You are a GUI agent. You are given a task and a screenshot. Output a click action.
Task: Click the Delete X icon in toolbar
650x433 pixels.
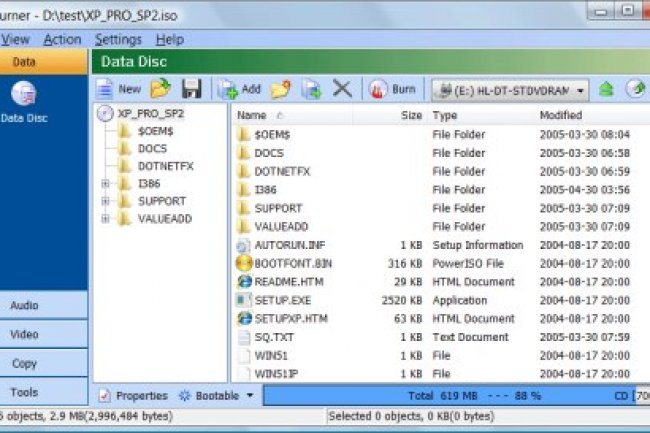click(x=342, y=89)
